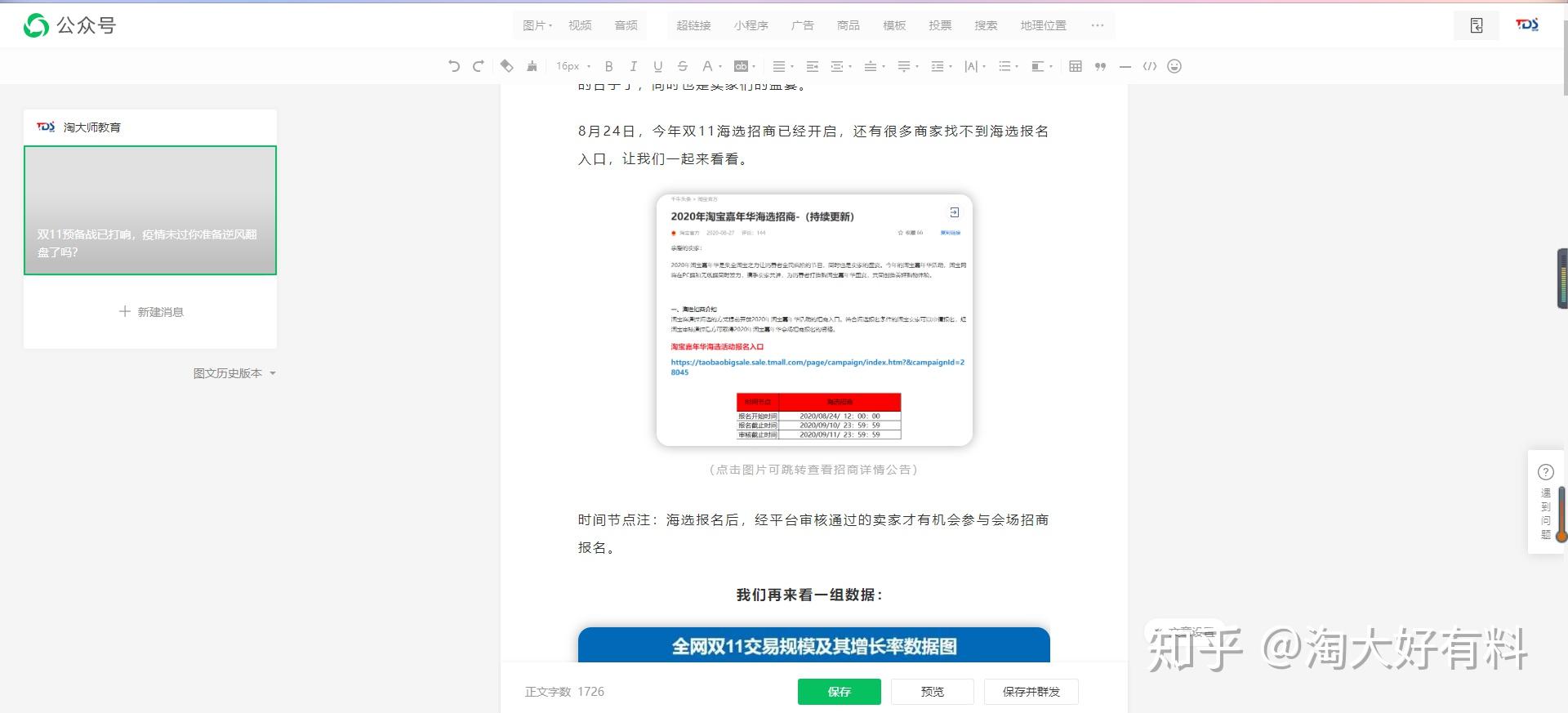Viewport: 1568px width, 713px height.
Task: Insert a table into the article
Action: [x=1076, y=66]
